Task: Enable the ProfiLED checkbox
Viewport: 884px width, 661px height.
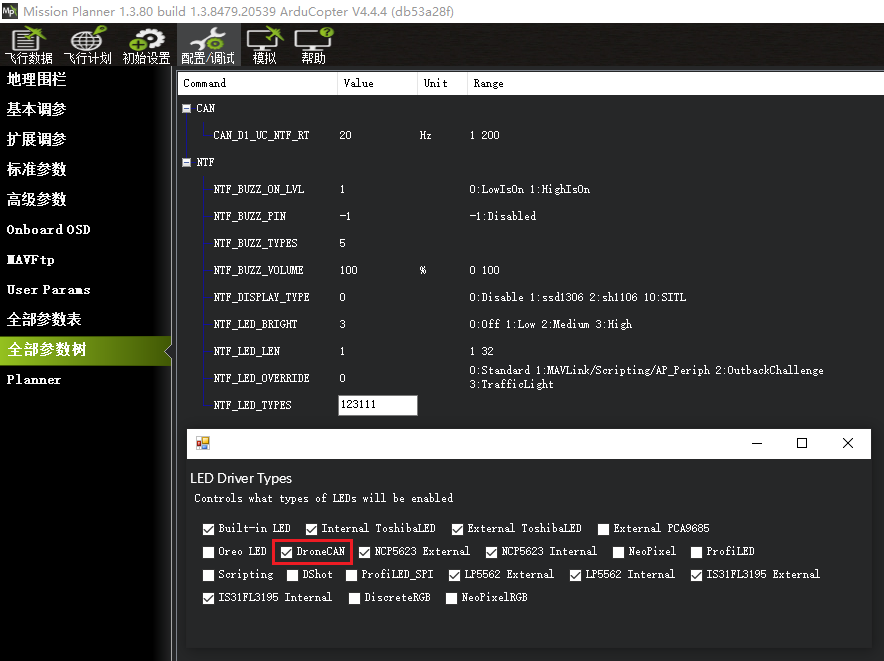Action: coord(696,552)
